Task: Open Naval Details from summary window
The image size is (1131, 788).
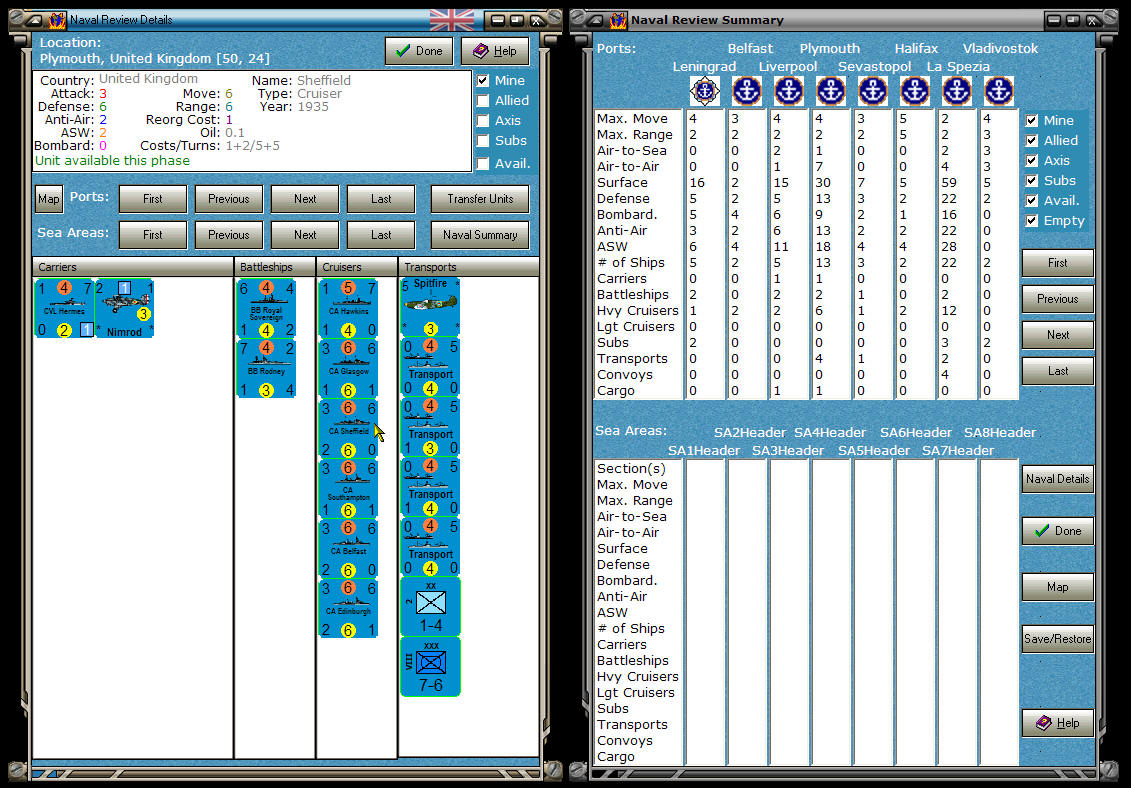Action: (1057, 479)
